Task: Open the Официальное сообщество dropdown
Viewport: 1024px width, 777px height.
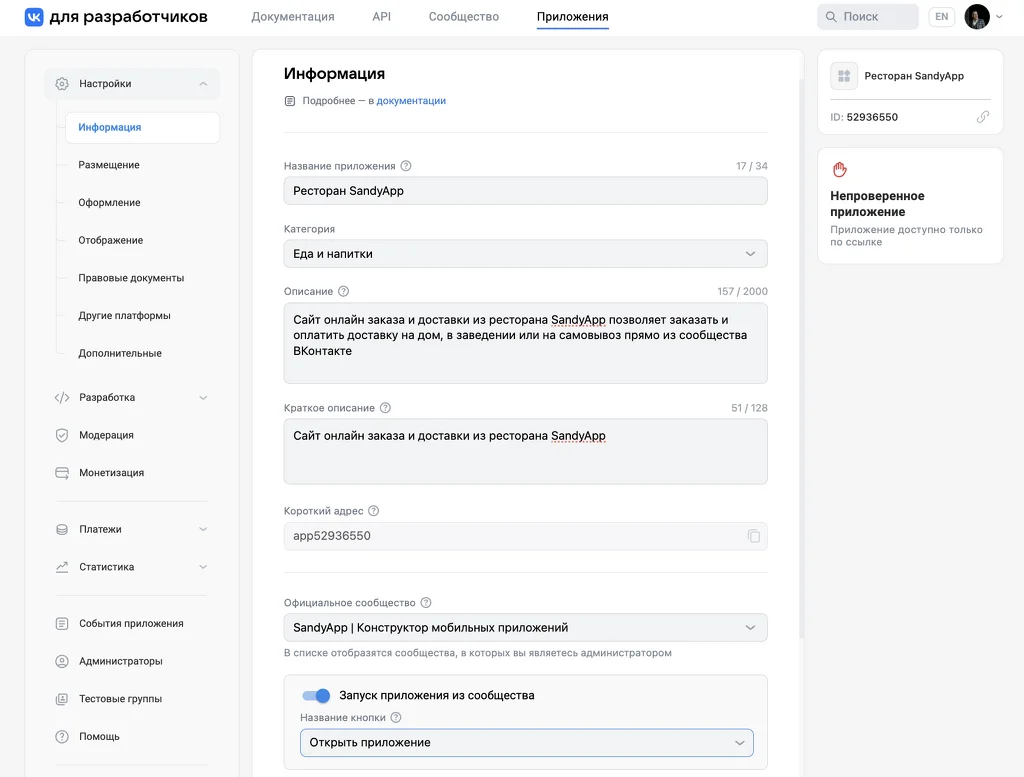Action: click(525, 628)
